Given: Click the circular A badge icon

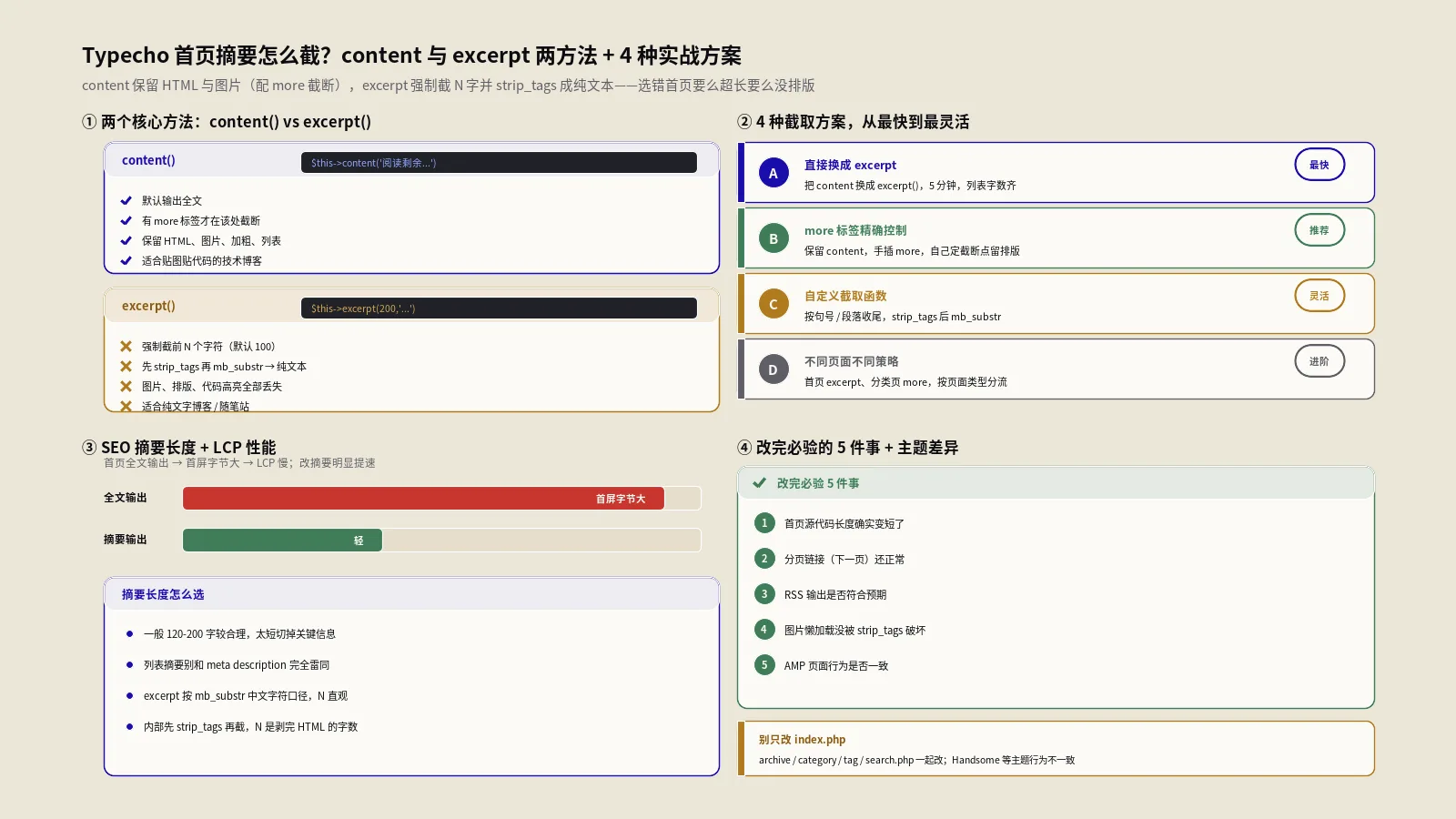Looking at the screenshot, I should click(773, 173).
